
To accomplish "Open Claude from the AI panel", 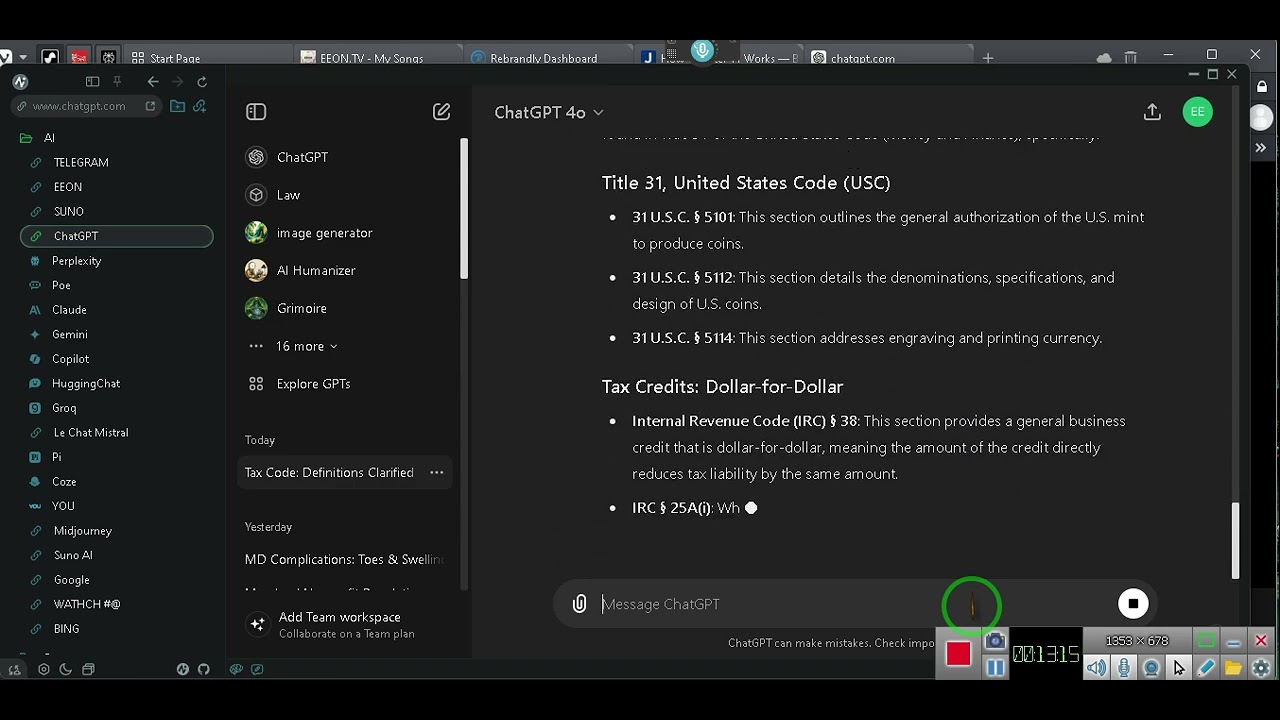I will (x=69, y=310).
